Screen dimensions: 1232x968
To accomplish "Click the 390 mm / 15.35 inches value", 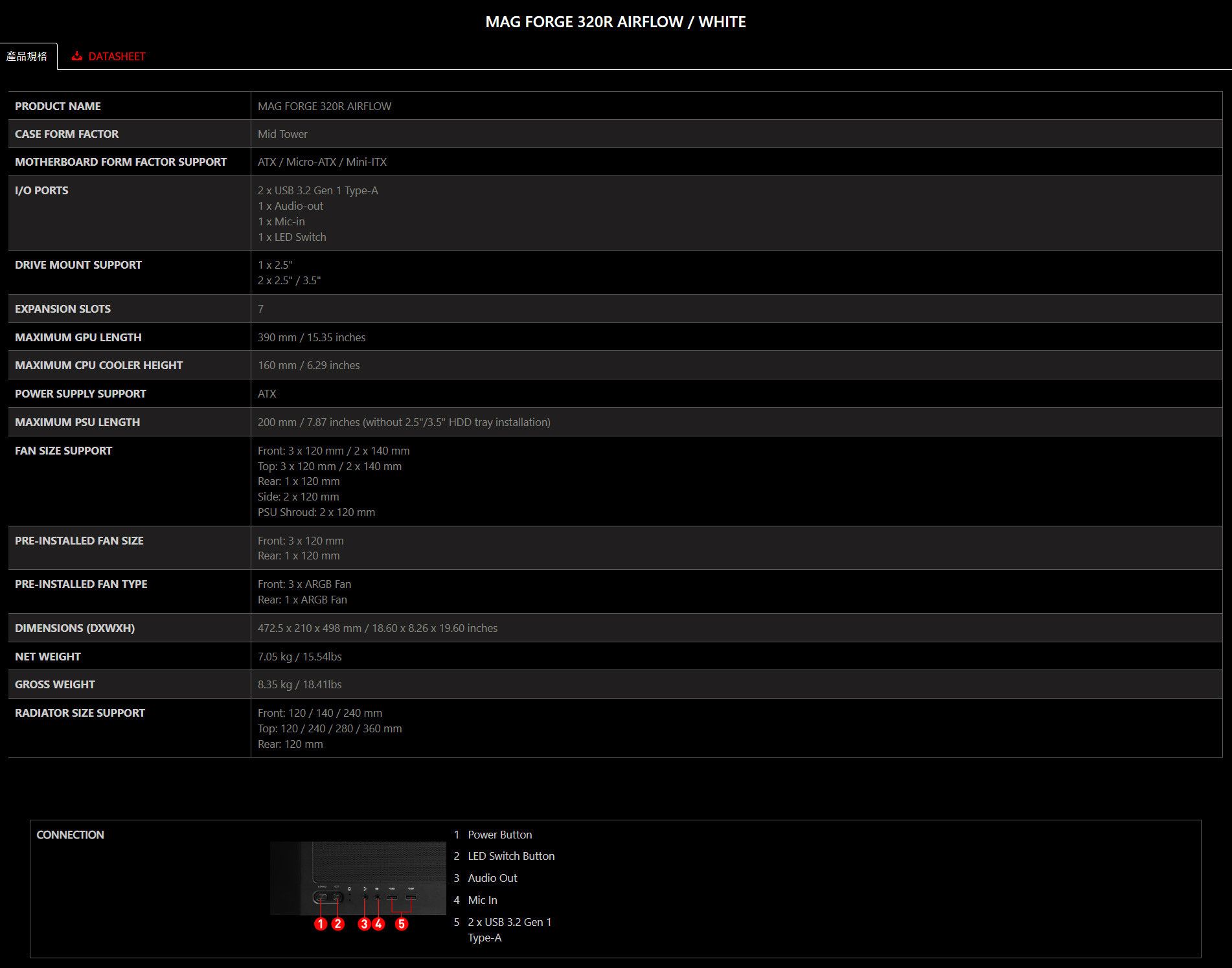I will (312, 337).
